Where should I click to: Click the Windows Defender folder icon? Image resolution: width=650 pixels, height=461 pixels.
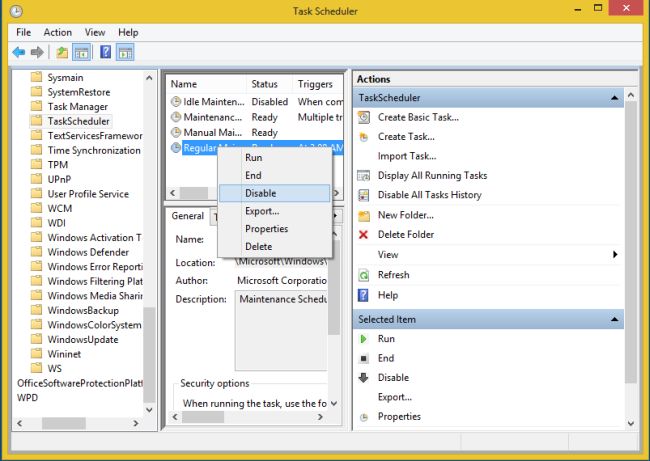pyautogui.click(x=36, y=252)
